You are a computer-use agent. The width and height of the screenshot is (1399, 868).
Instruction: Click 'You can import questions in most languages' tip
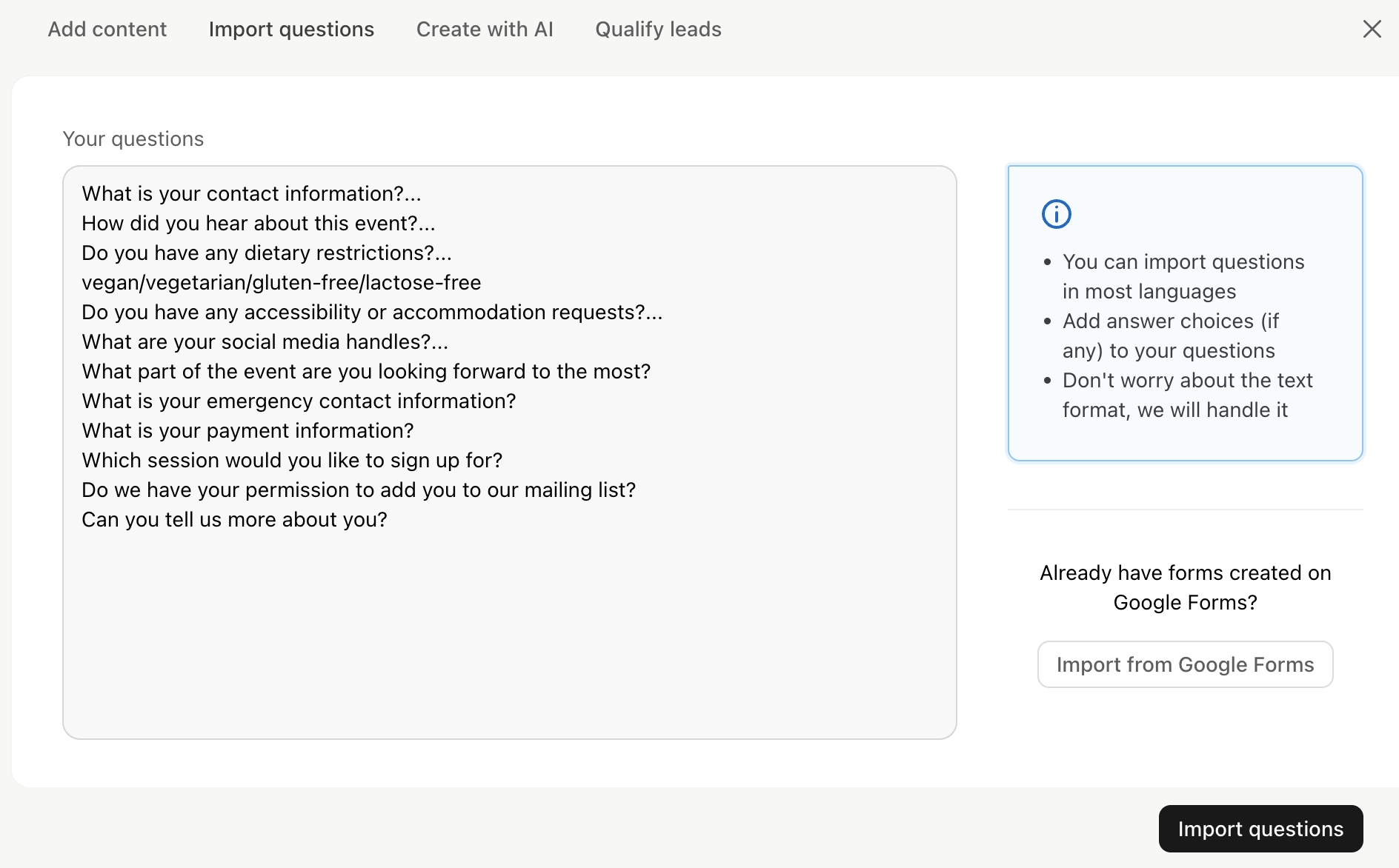pyautogui.click(x=1183, y=276)
